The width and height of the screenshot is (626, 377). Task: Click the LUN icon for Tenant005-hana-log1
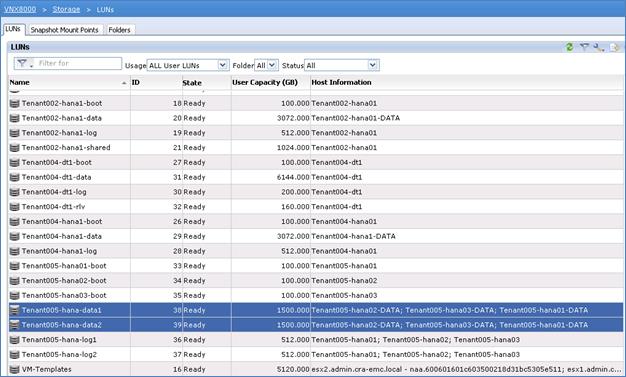point(14,340)
